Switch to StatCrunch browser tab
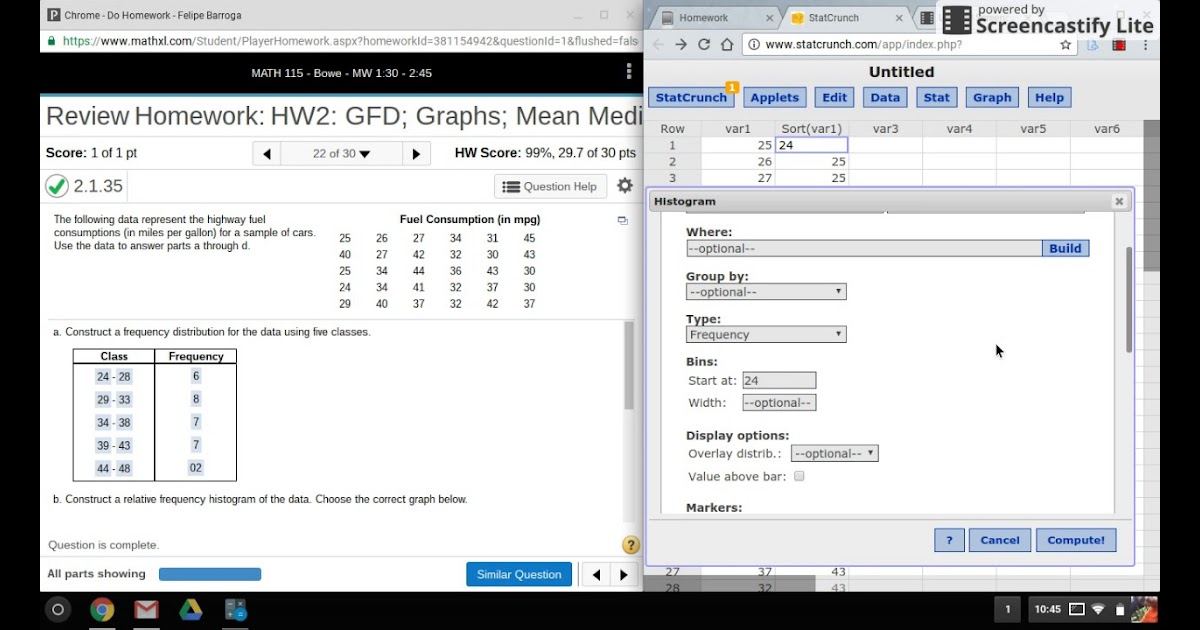This screenshot has width=1200, height=630. point(845,18)
